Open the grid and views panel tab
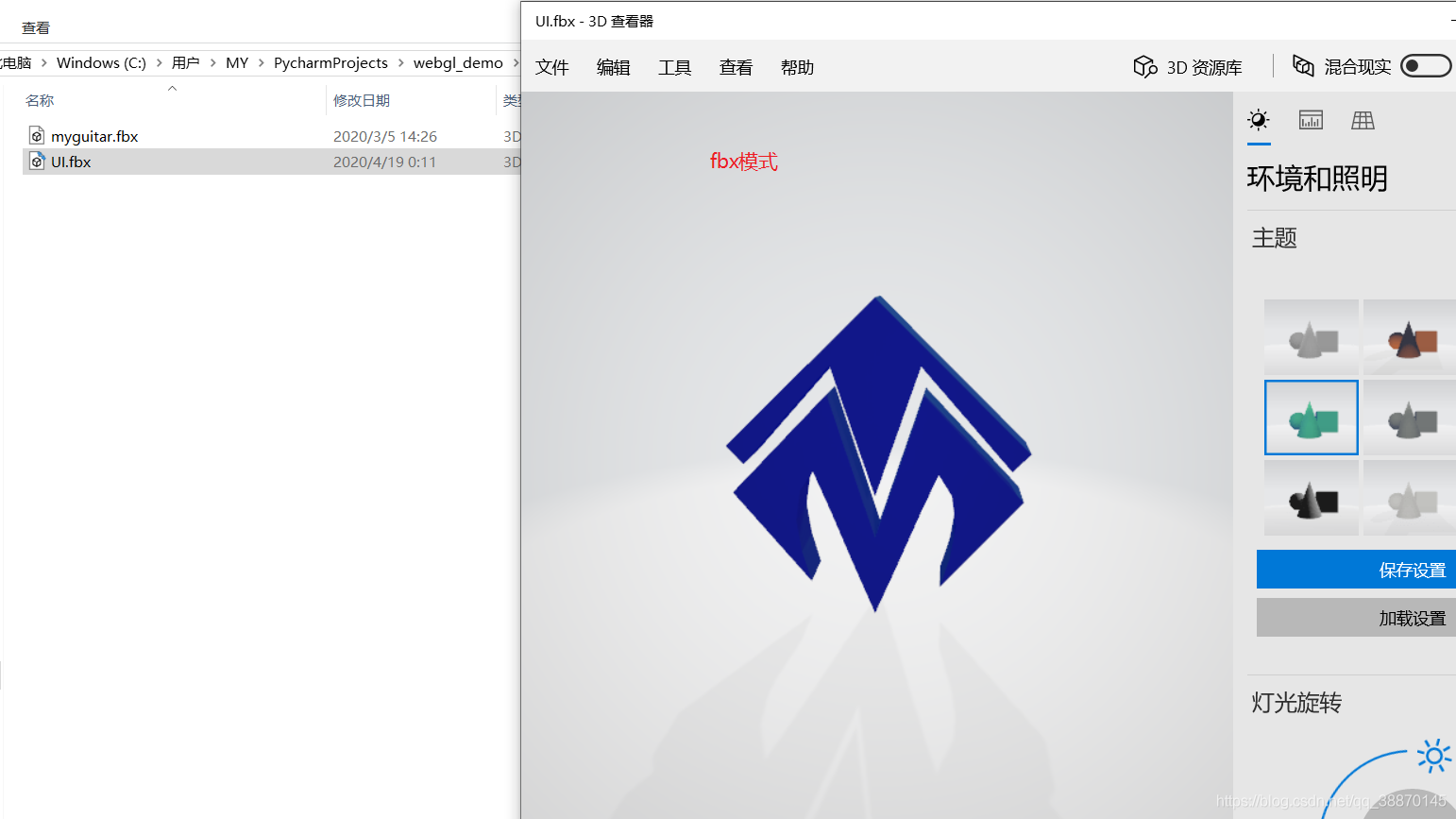Screen dimensions: 1456x819 [x=1363, y=120]
